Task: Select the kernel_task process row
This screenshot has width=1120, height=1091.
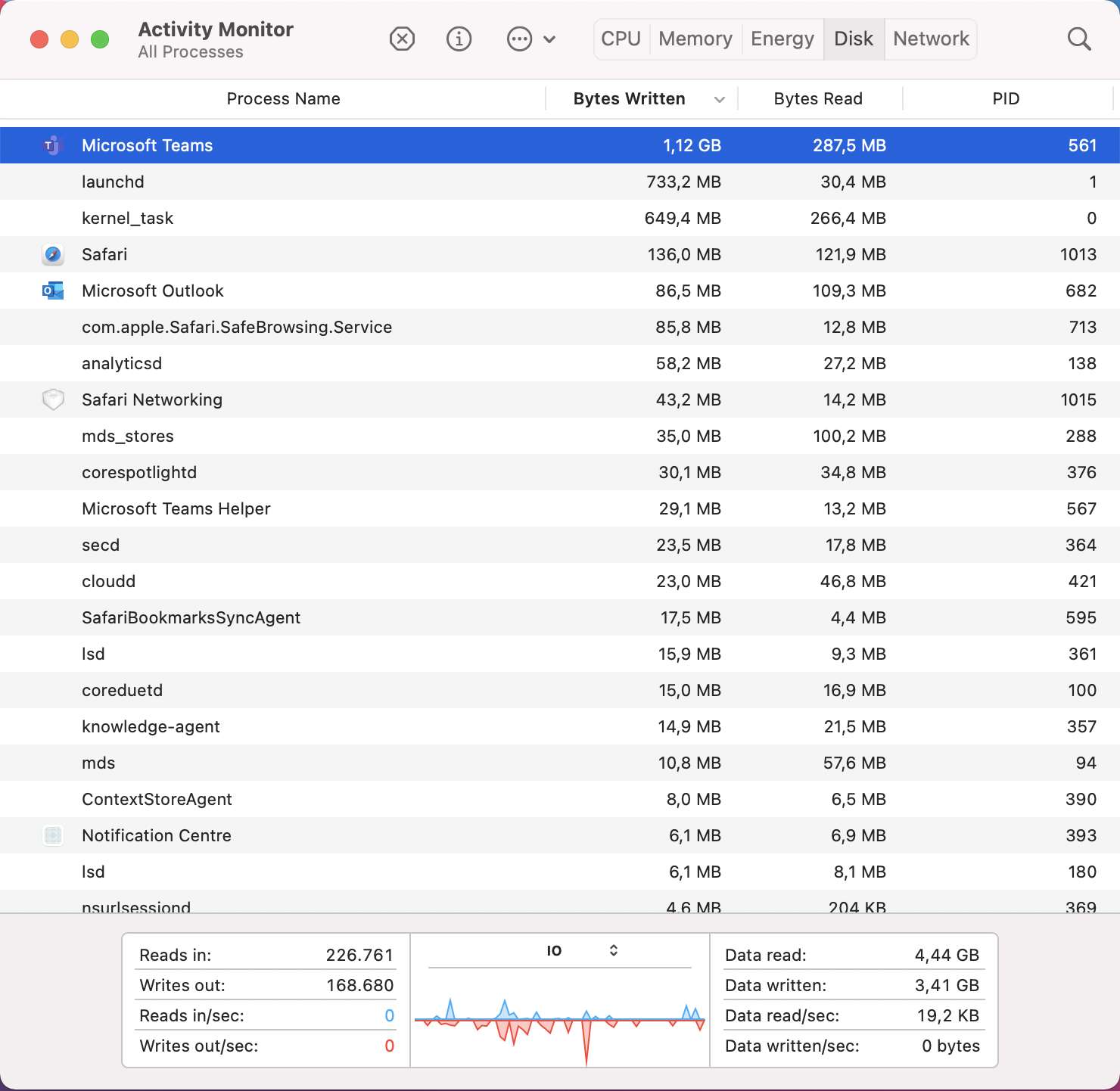Action: point(560,218)
